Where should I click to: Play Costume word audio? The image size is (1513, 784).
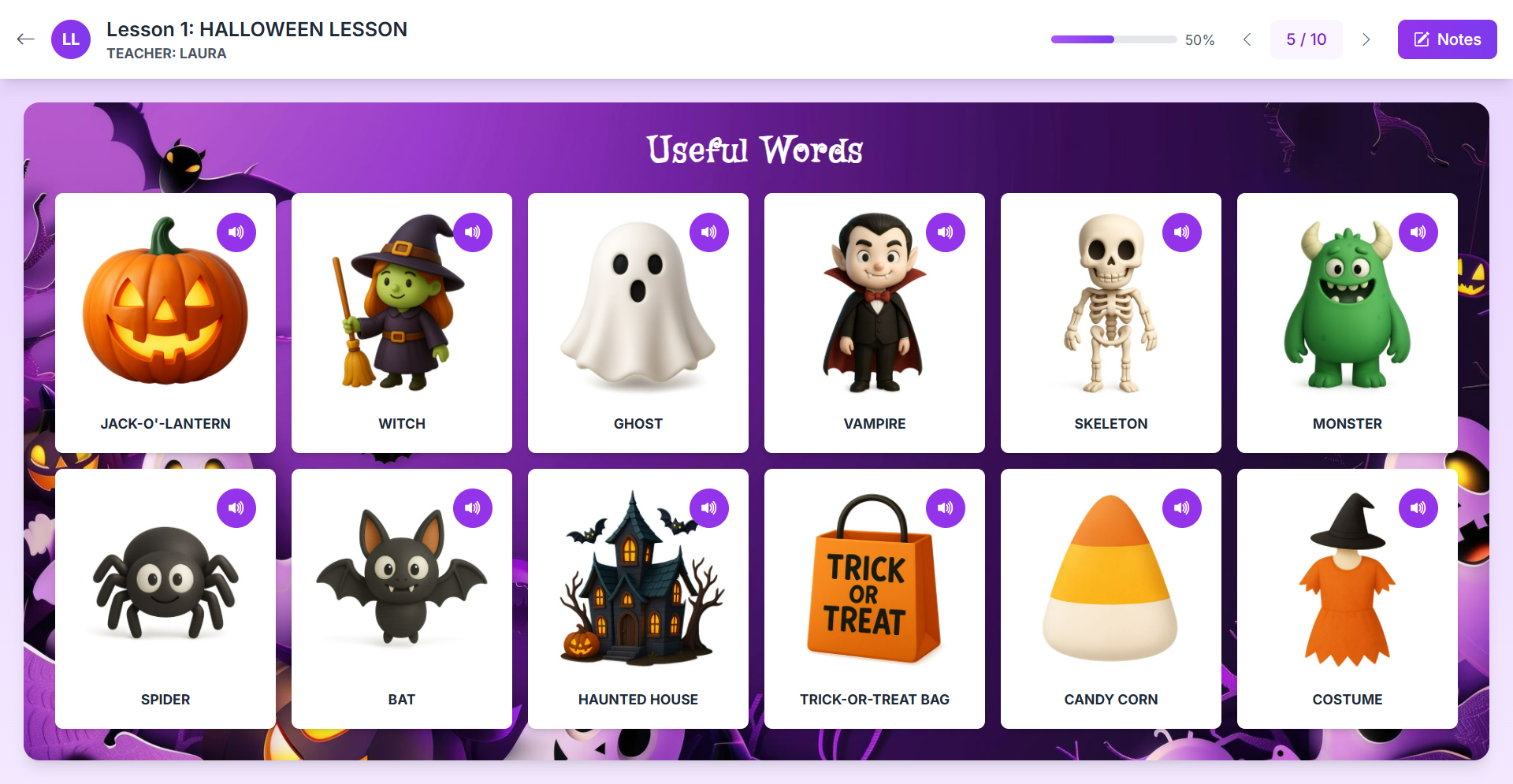tap(1418, 508)
